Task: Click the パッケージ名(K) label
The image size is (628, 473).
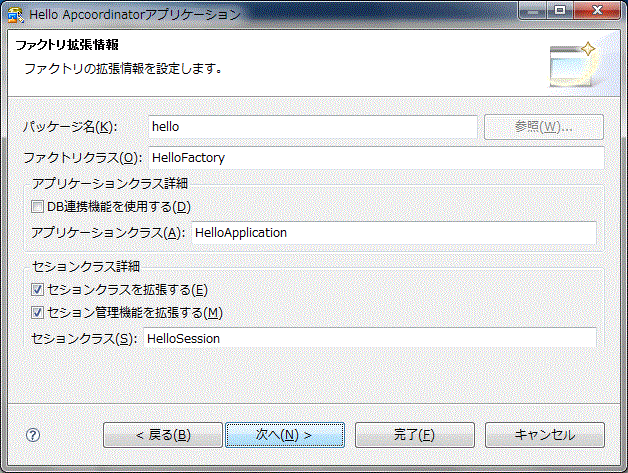Action: (x=70, y=127)
